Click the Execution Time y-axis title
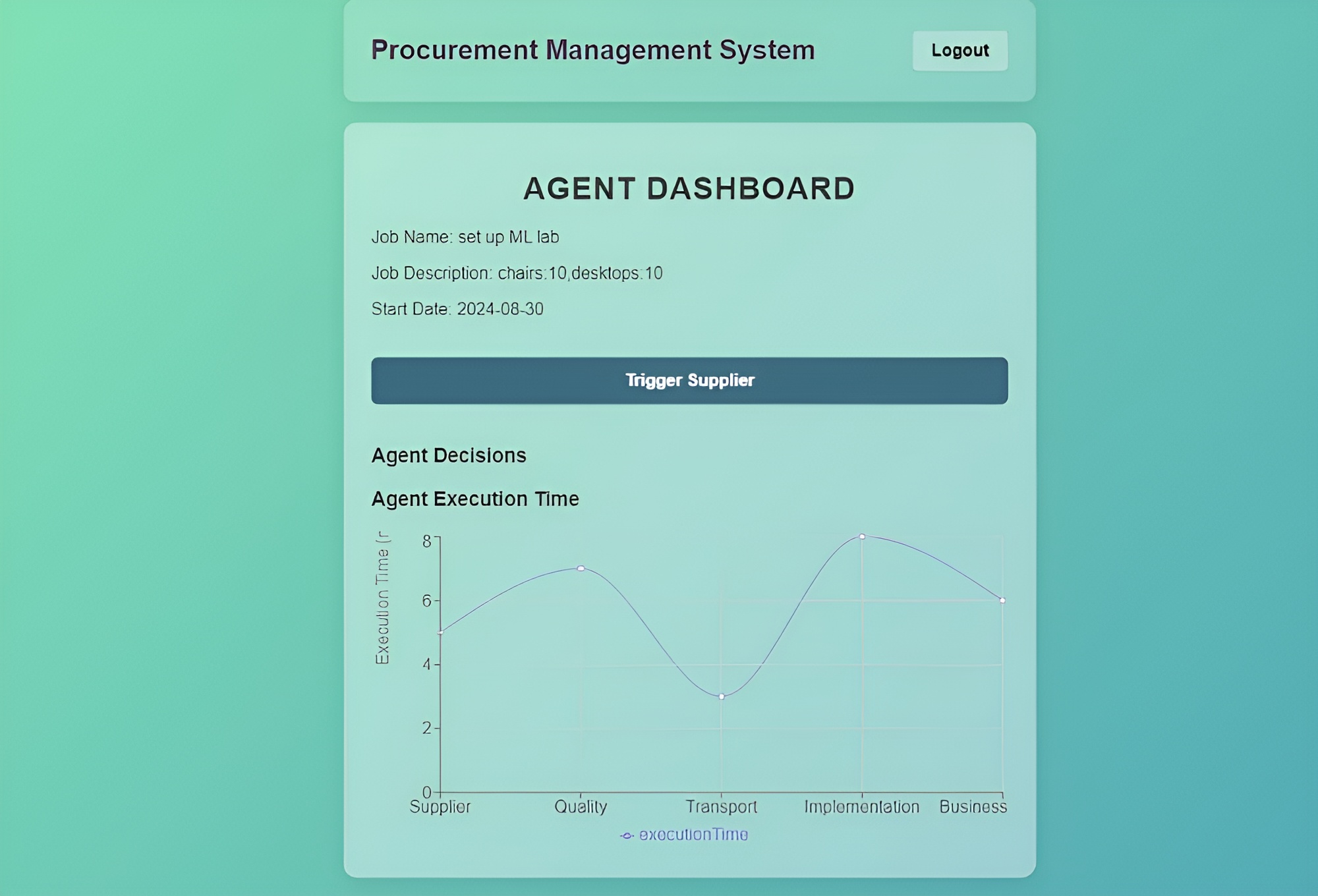 [x=382, y=598]
